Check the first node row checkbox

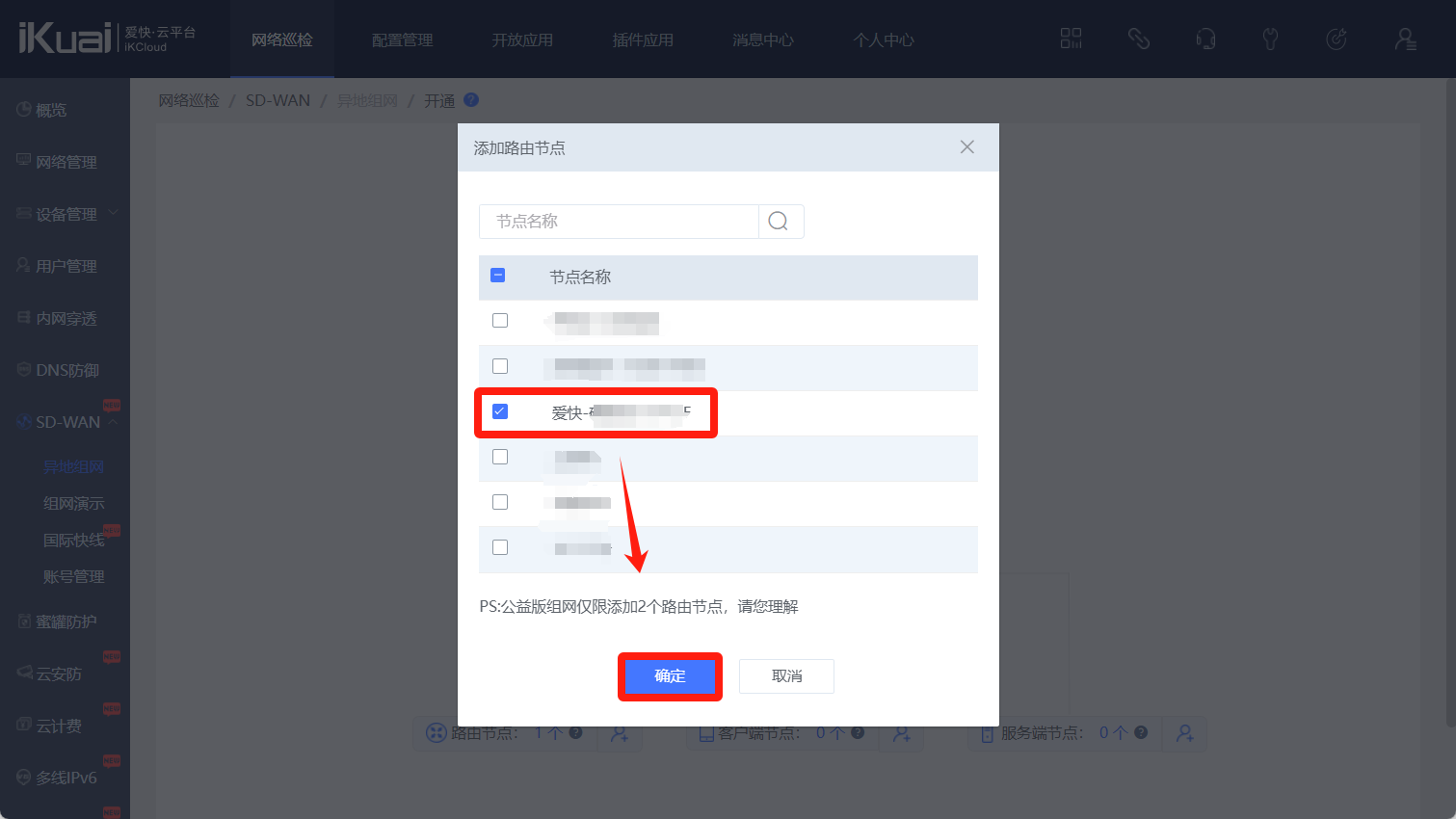tap(500, 321)
